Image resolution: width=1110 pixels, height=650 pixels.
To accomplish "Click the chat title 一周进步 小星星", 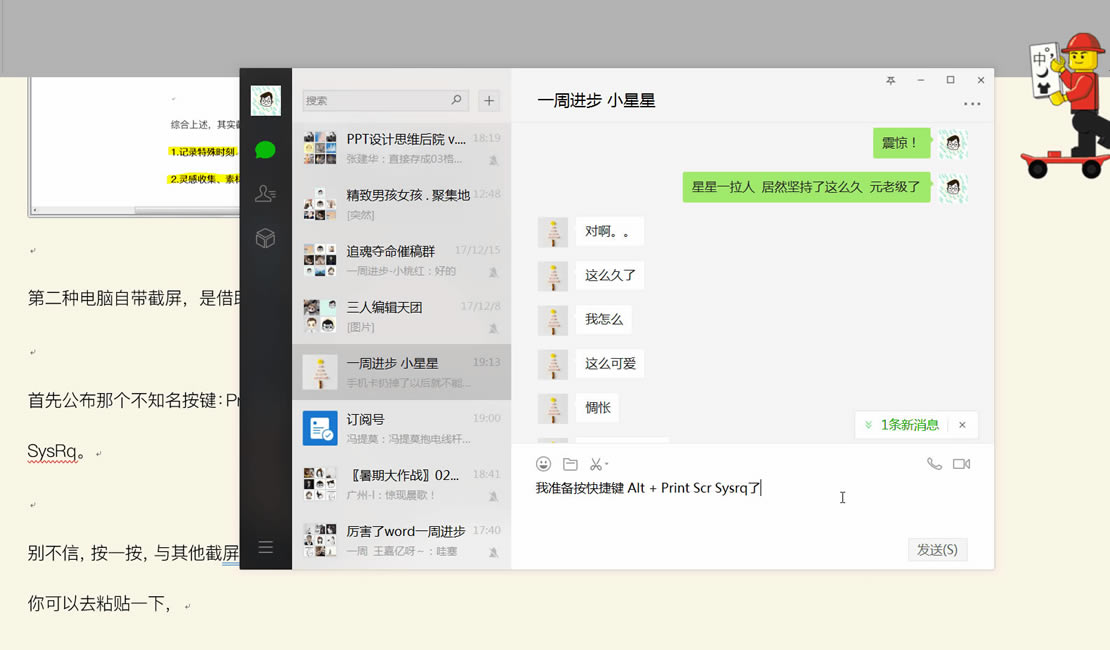I will 596,101.
